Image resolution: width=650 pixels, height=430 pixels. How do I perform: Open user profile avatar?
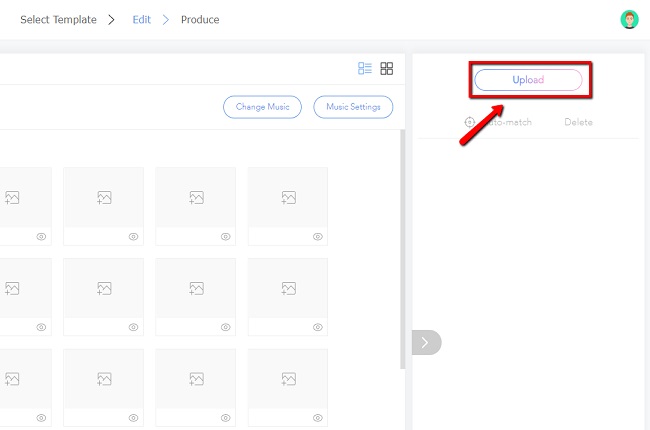coord(629,20)
